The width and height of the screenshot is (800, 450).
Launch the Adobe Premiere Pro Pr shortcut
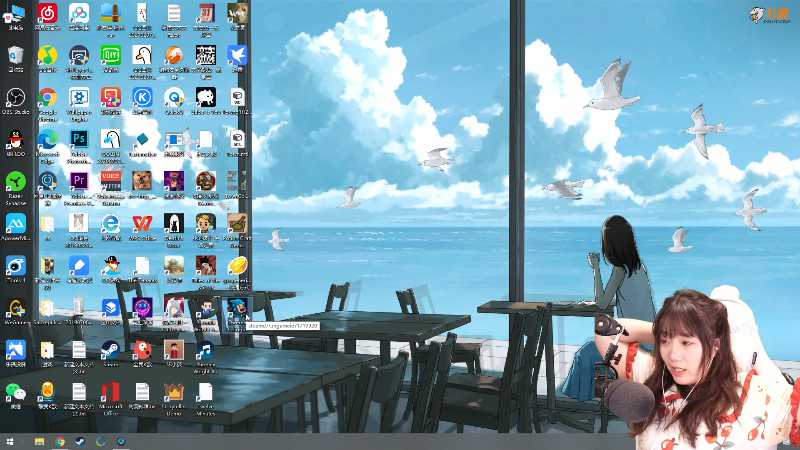point(79,181)
